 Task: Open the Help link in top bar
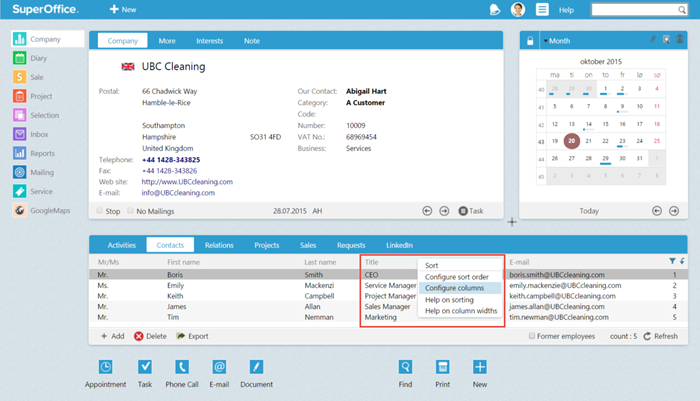[x=566, y=10]
